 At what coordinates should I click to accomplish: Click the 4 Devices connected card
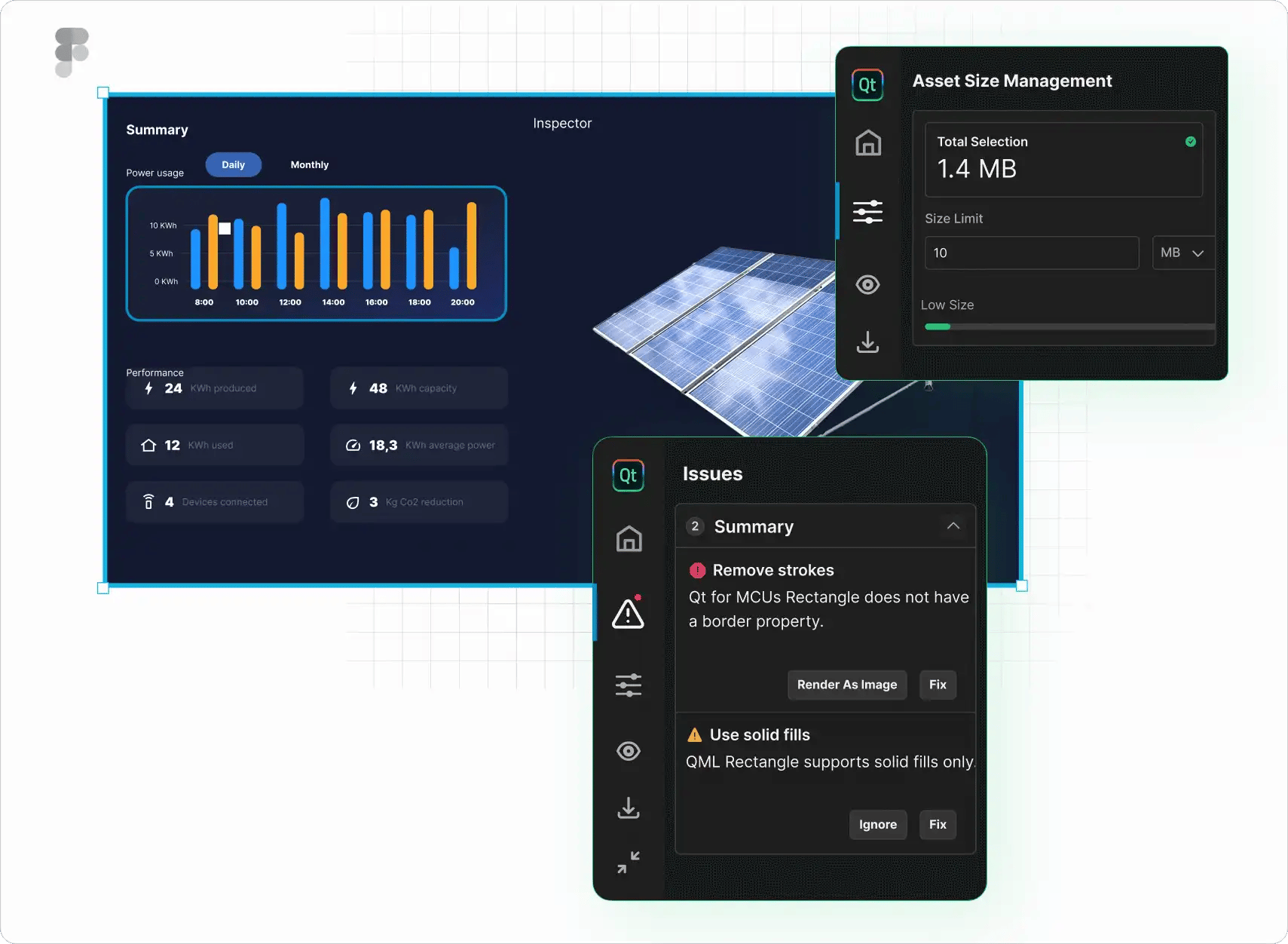(215, 502)
